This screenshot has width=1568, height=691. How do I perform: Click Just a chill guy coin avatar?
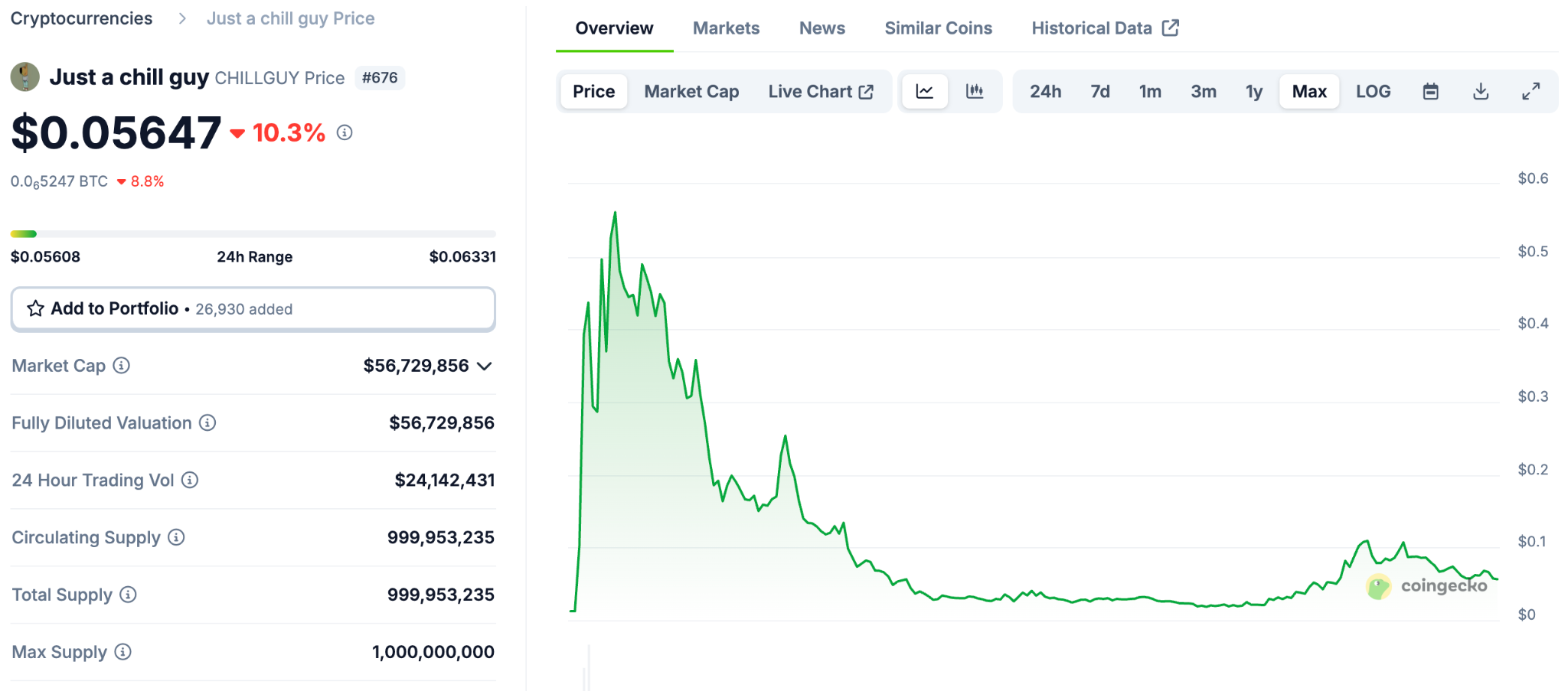pyautogui.click(x=25, y=77)
